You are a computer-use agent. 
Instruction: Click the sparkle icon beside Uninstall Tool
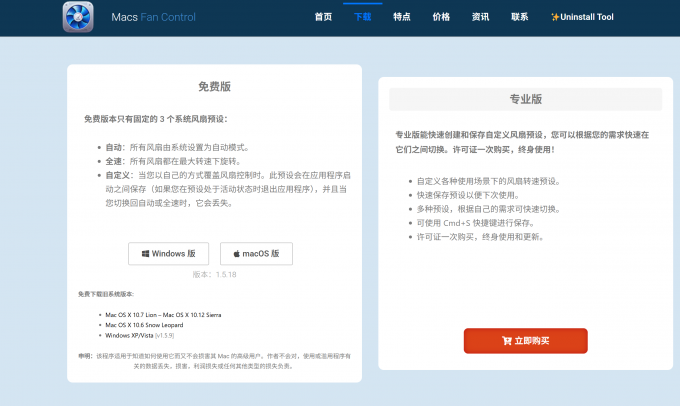555,17
